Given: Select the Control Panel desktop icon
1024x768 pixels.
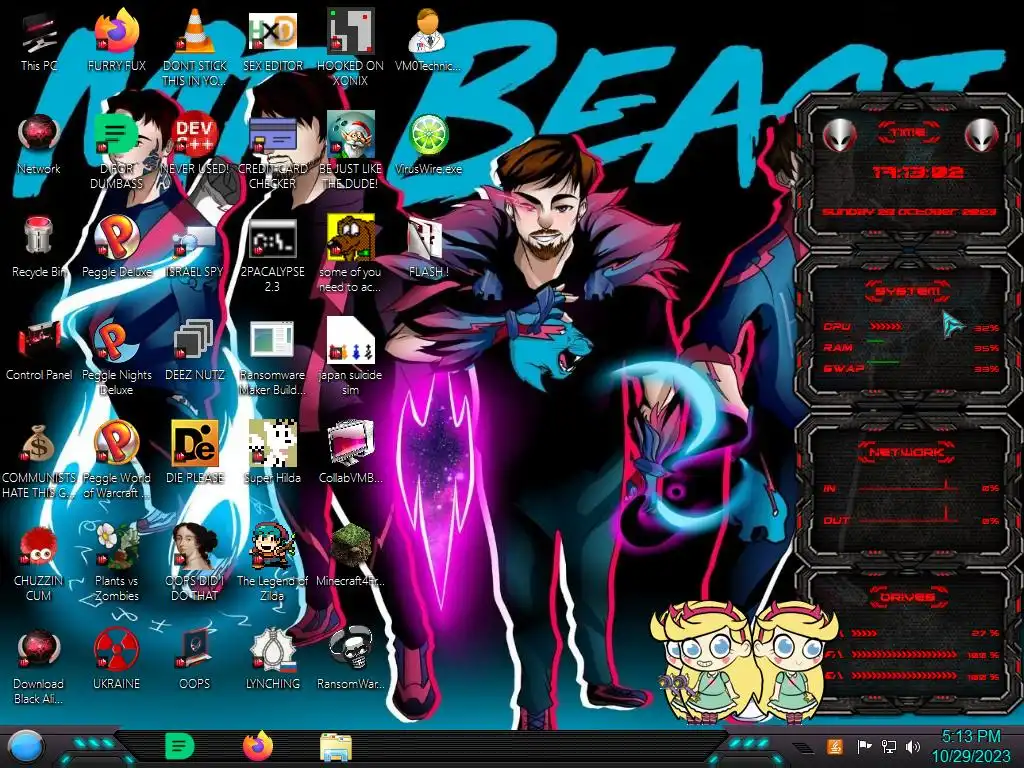Looking at the screenshot, I should pos(39,350).
